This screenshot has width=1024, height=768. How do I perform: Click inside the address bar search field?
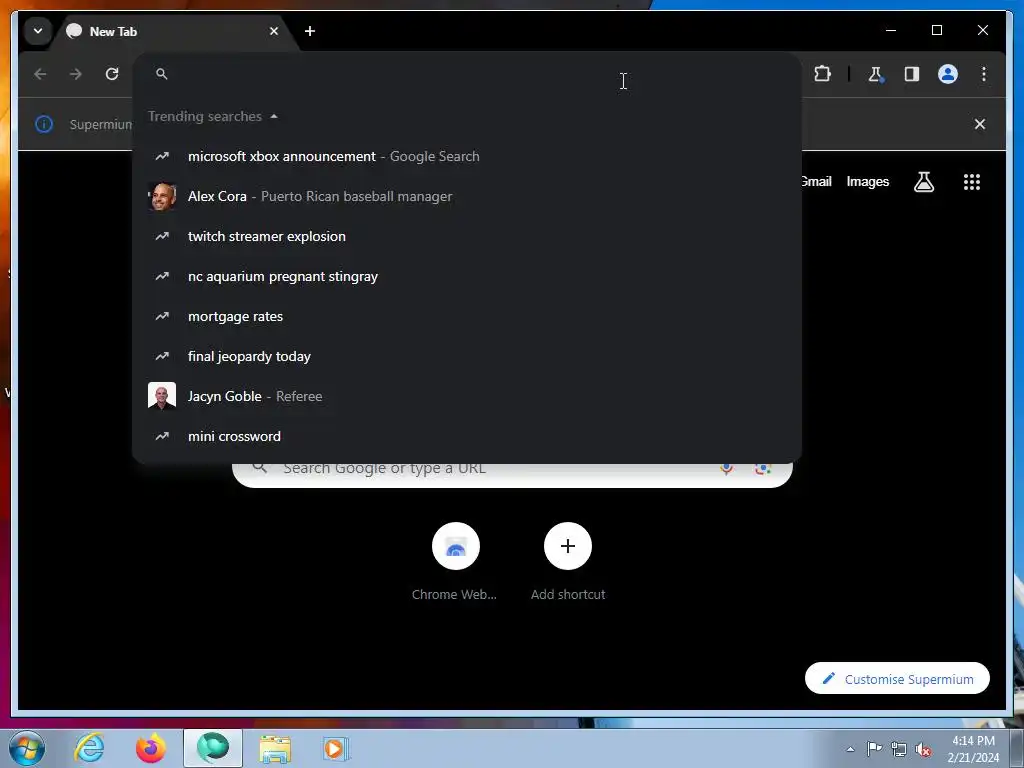467,74
